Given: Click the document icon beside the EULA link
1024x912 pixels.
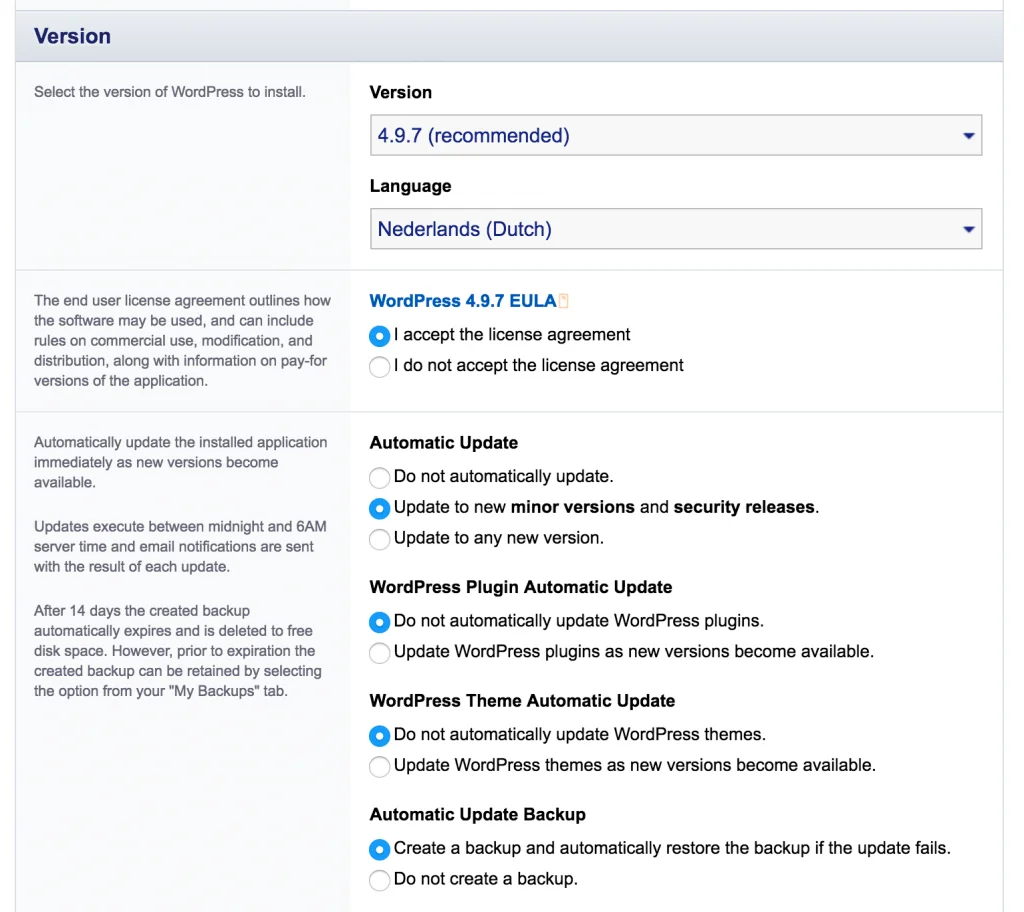Looking at the screenshot, I should pos(564,301).
